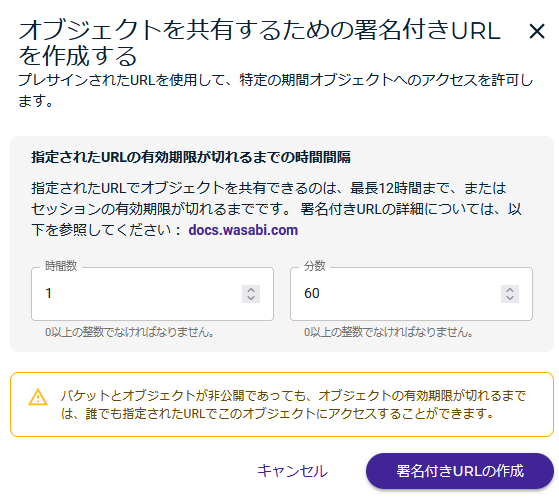
Task: Click the 分数 field label
Action: pos(314,266)
